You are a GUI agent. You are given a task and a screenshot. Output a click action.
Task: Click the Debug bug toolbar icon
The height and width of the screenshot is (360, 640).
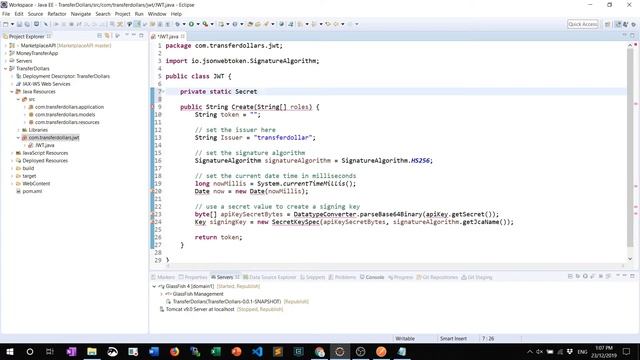(x=178, y=24)
